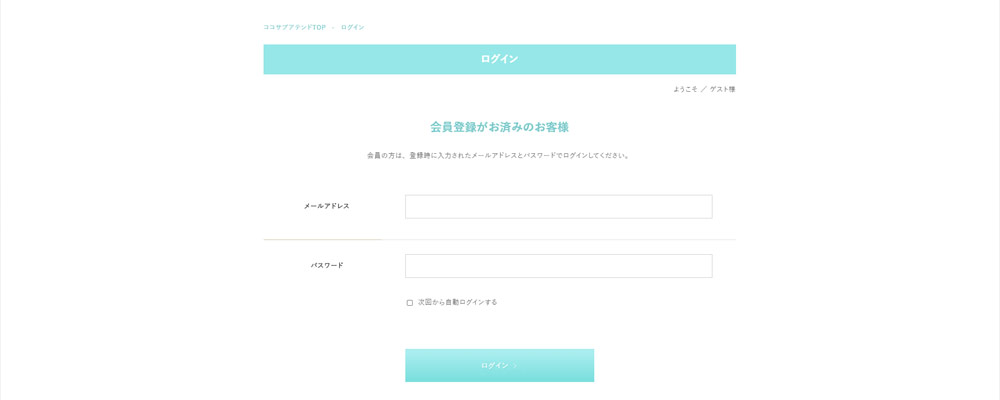
Task: Click the ゲスト様 guest name text
Action: [722, 89]
